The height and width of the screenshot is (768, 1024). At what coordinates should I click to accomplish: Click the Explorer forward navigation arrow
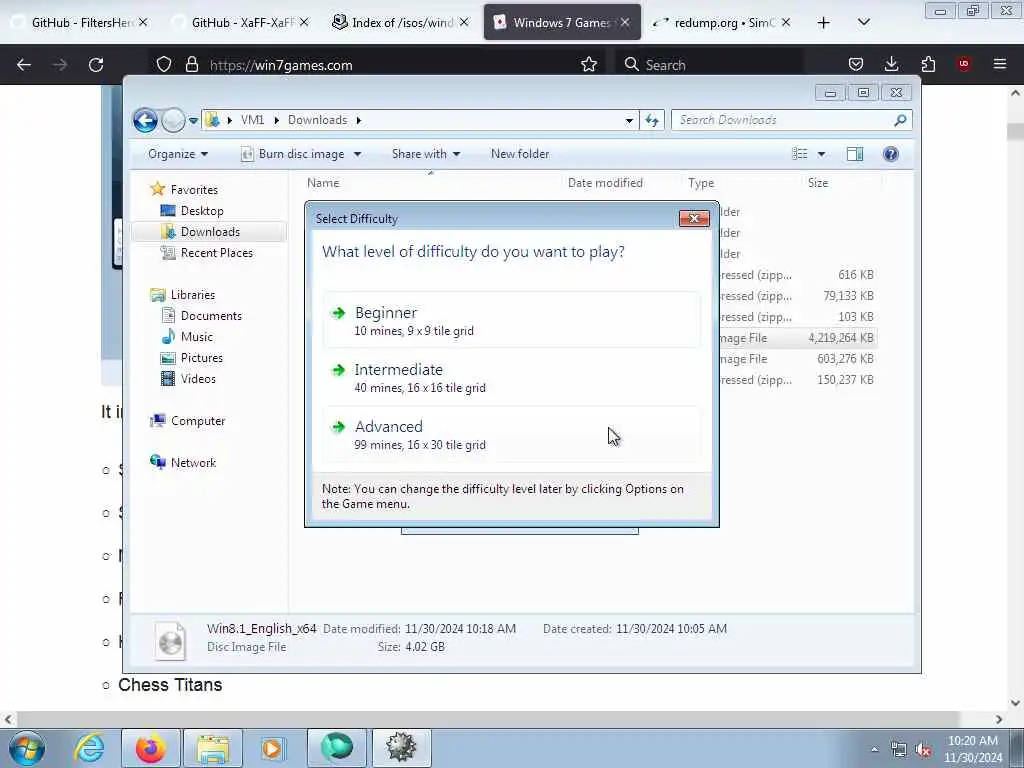(x=173, y=120)
